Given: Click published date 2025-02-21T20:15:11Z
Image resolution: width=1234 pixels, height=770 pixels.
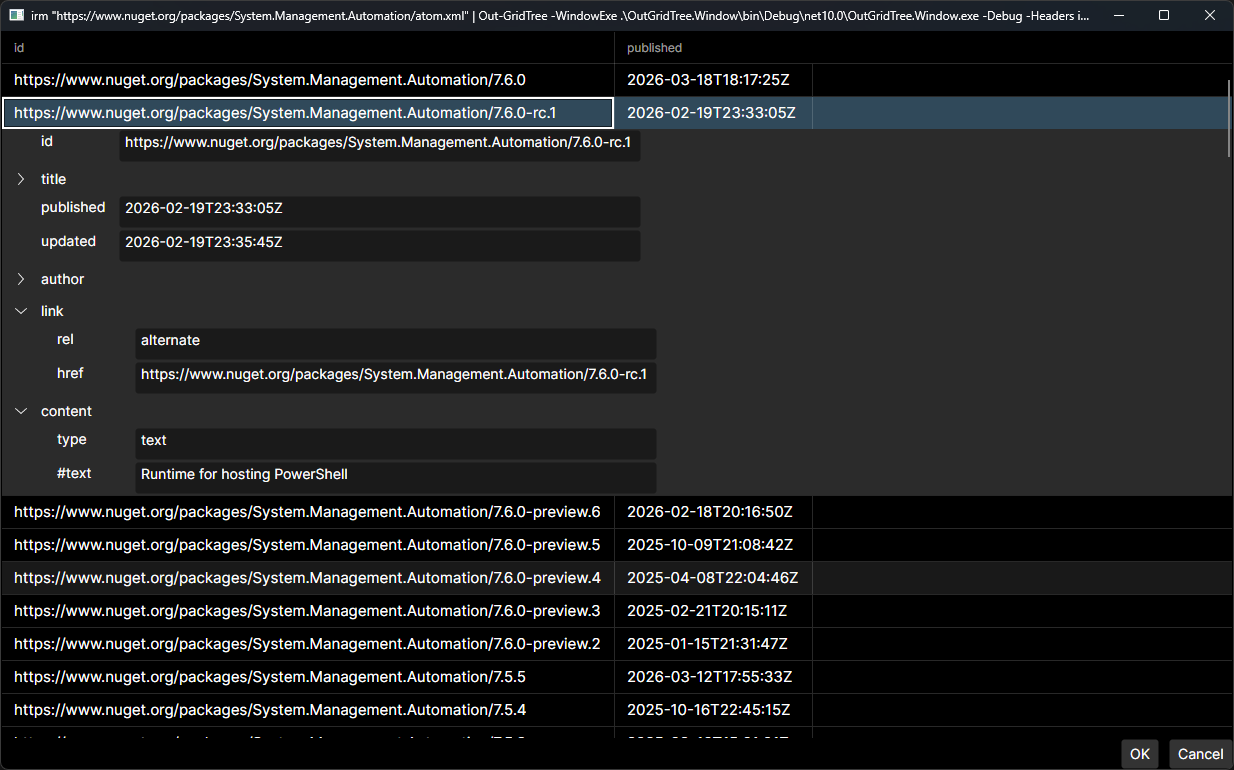Looking at the screenshot, I should (707, 611).
